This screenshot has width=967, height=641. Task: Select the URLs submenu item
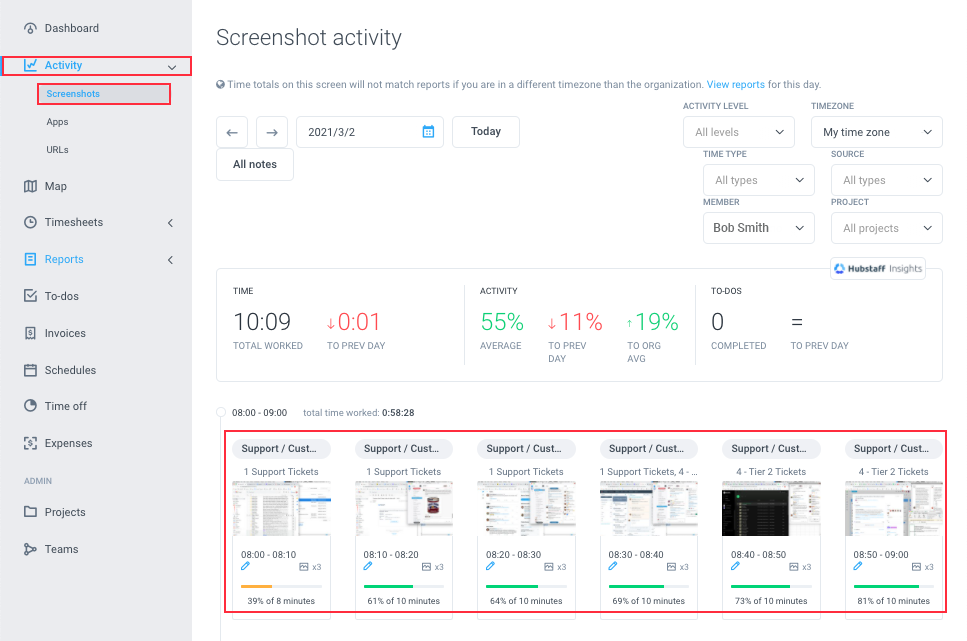point(57,150)
